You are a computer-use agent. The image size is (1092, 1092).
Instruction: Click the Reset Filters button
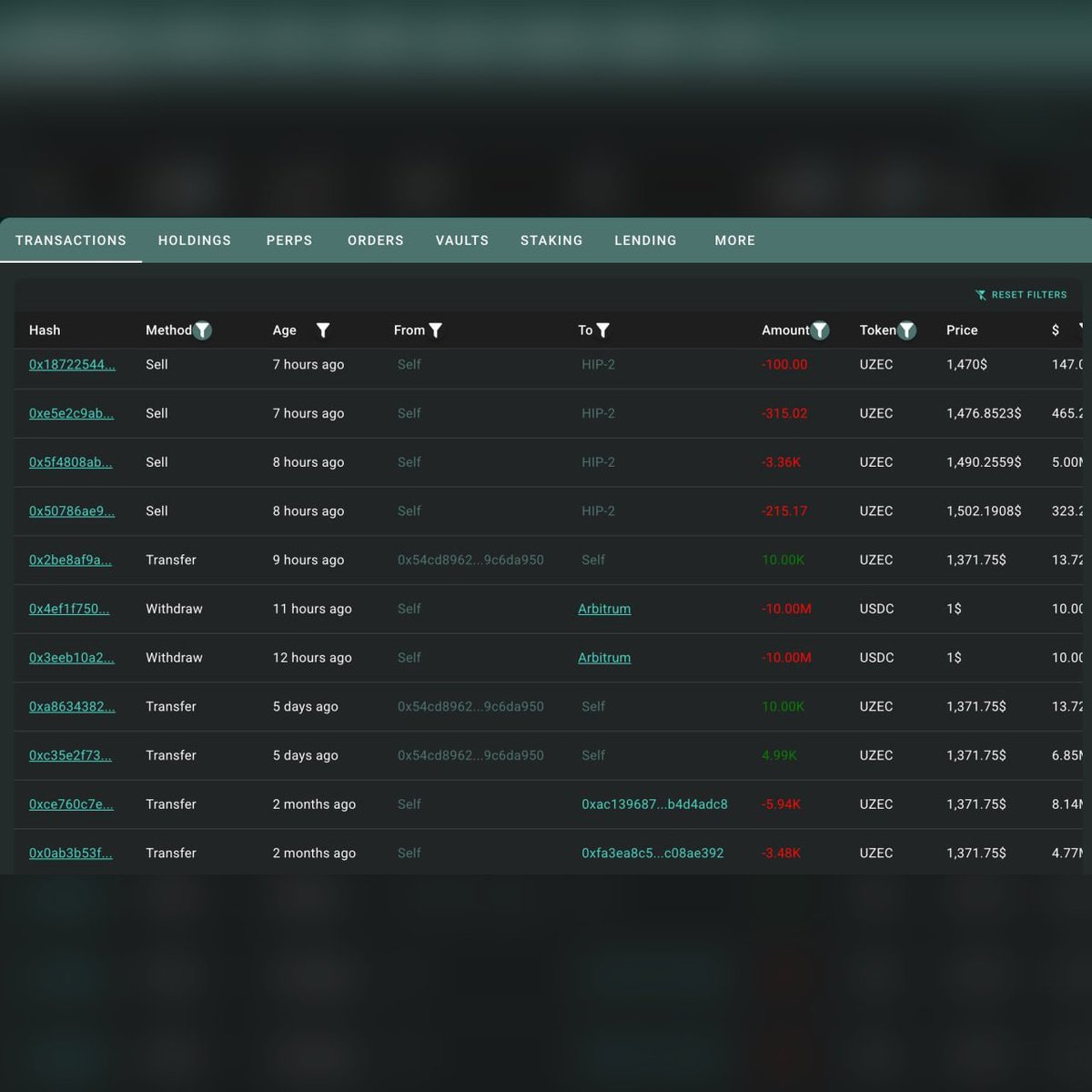[x=1021, y=295]
